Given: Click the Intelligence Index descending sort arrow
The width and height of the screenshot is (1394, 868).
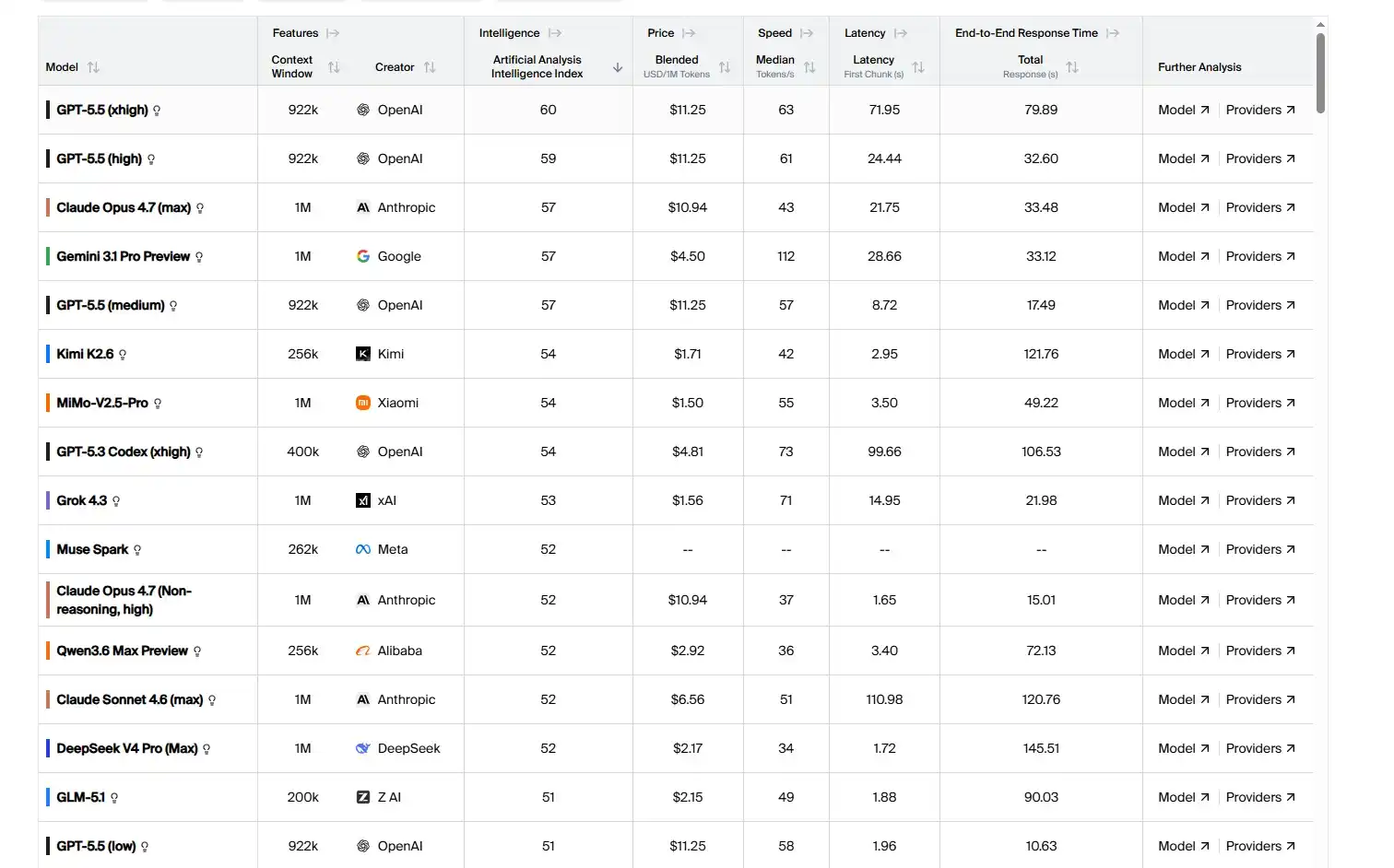Looking at the screenshot, I should pyautogui.click(x=618, y=67).
